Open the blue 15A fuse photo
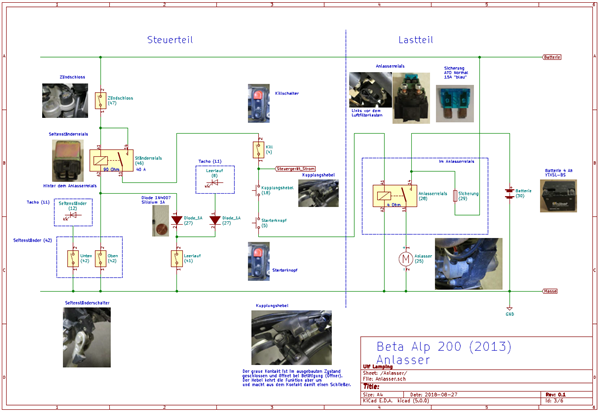600x412 pixels. click(x=455, y=104)
